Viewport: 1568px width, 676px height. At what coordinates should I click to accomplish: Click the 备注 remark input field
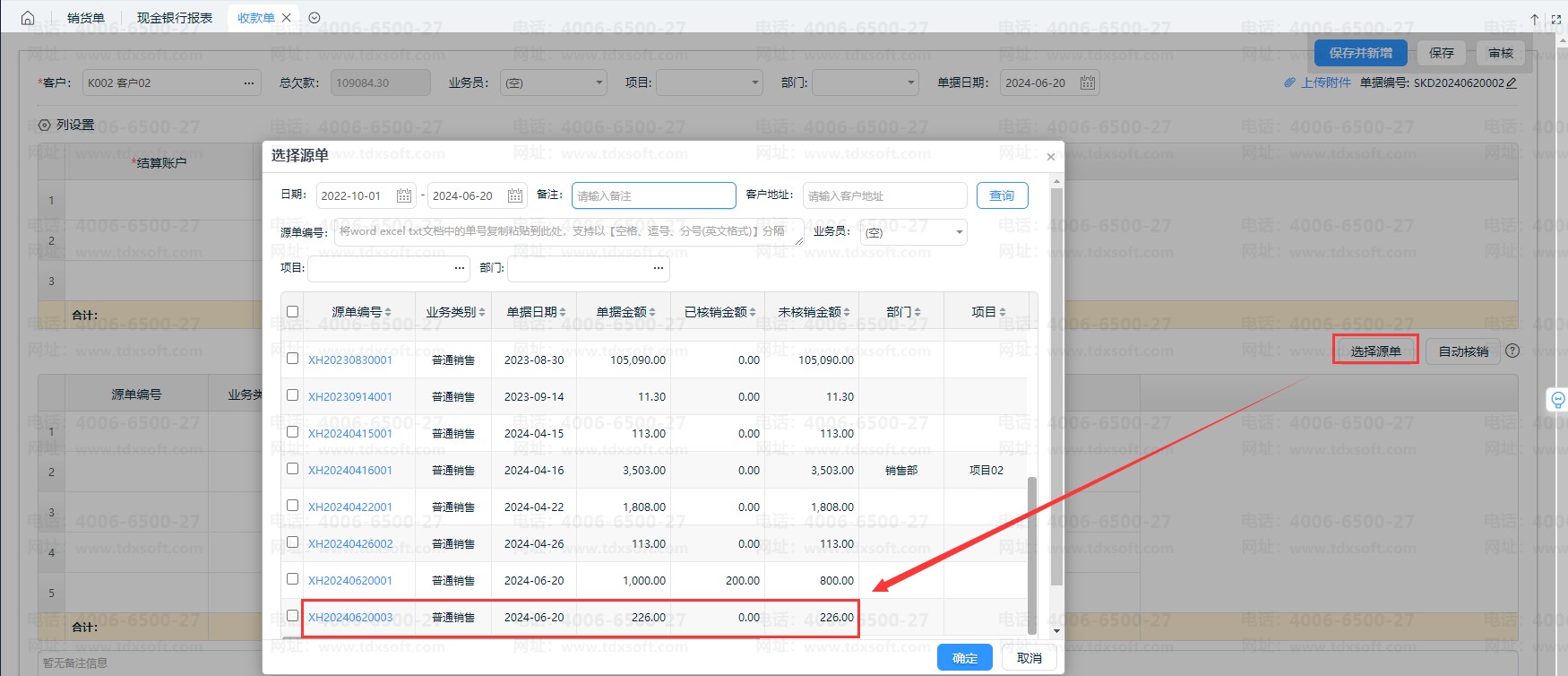pos(653,195)
